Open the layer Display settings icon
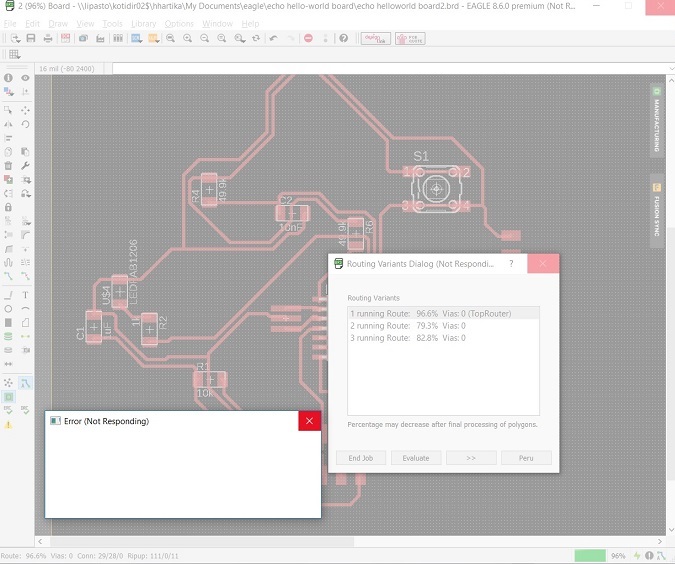The height and width of the screenshot is (564, 675). (8, 92)
